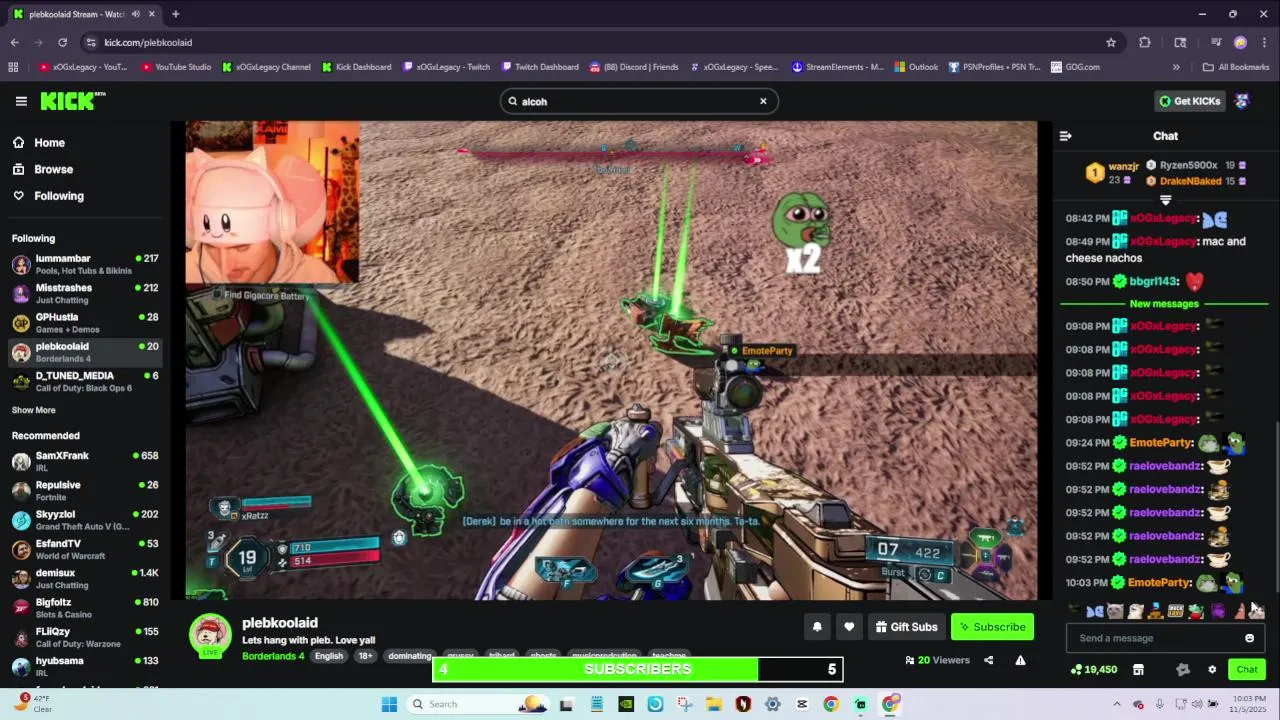This screenshot has width=1280, height=720.
Task: Open plebkoolaid's avatar with LIVE badge
Action: click(x=210, y=636)
